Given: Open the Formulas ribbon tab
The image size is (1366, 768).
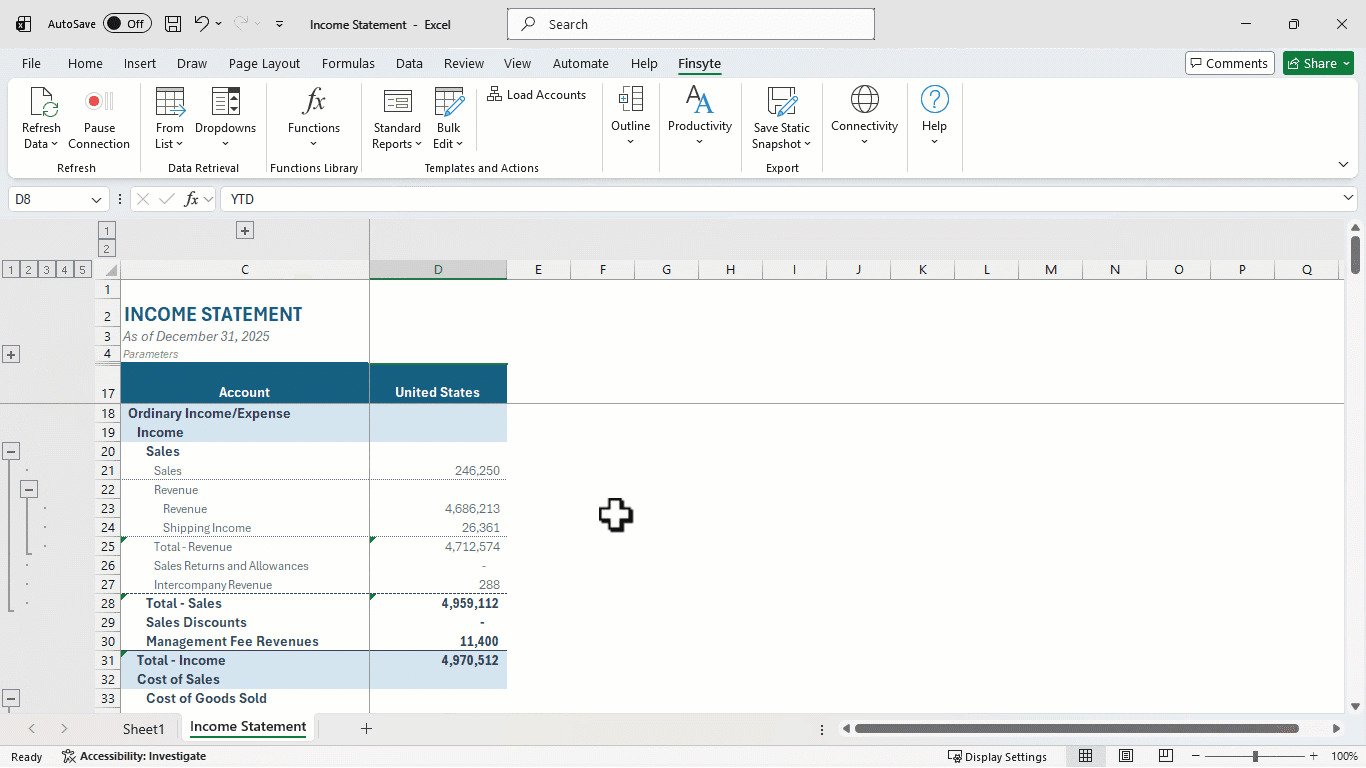Looking at the screenshot, I should [x=348, y=63].
